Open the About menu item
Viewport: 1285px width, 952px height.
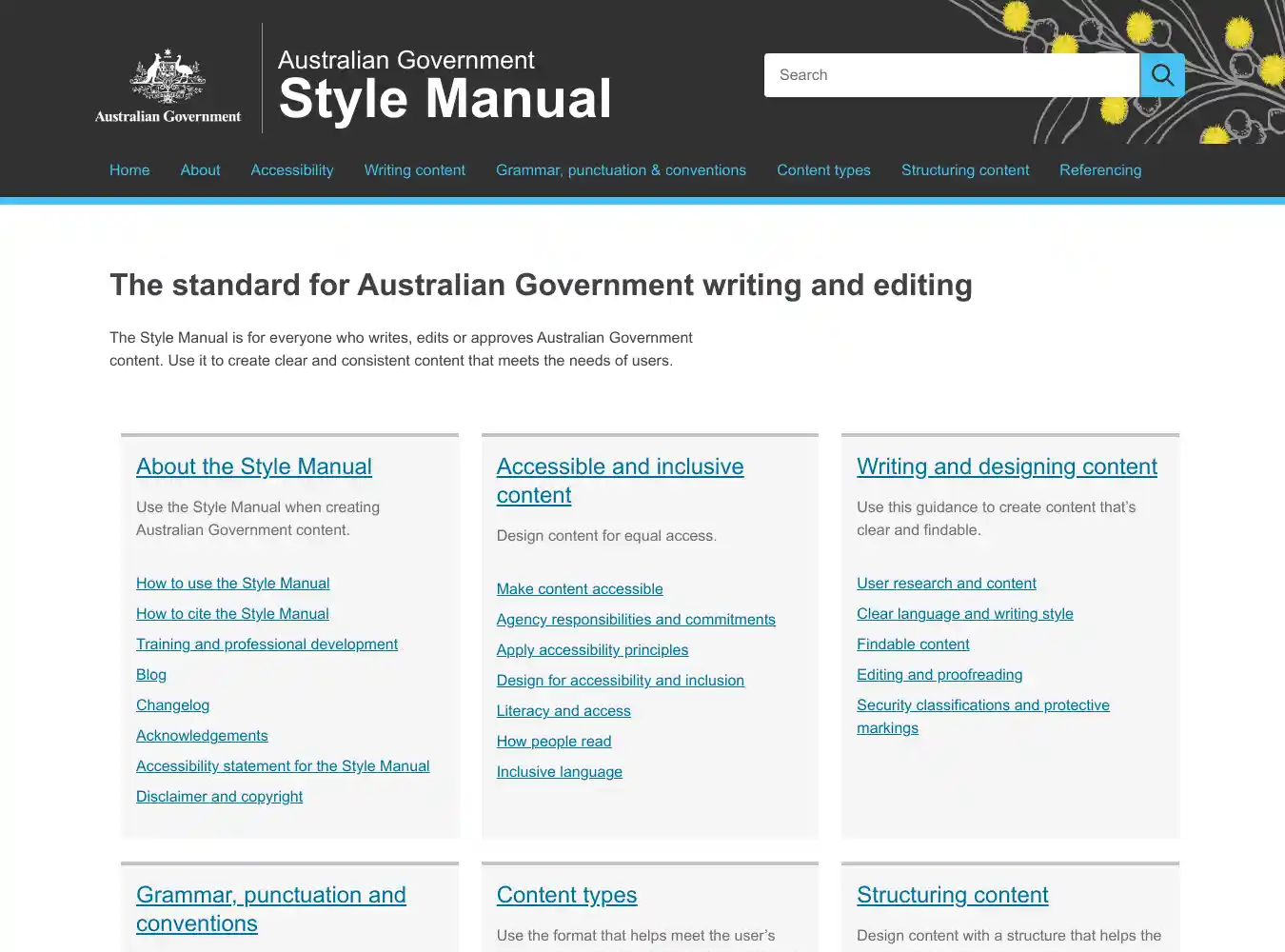click(x=200, y=170)
